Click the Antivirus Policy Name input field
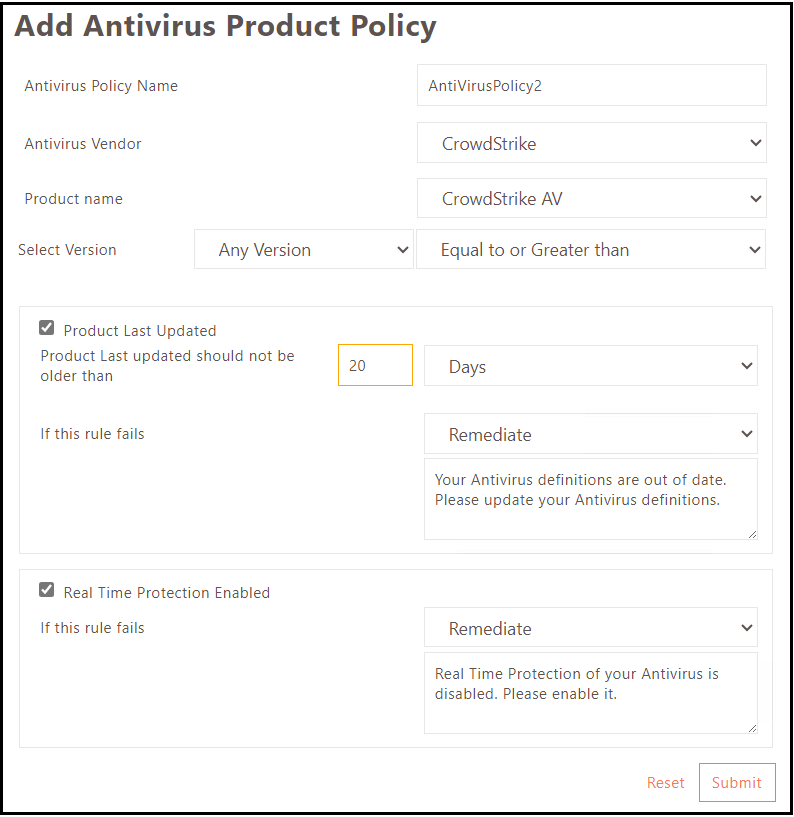794x817 pixels. 591,86
